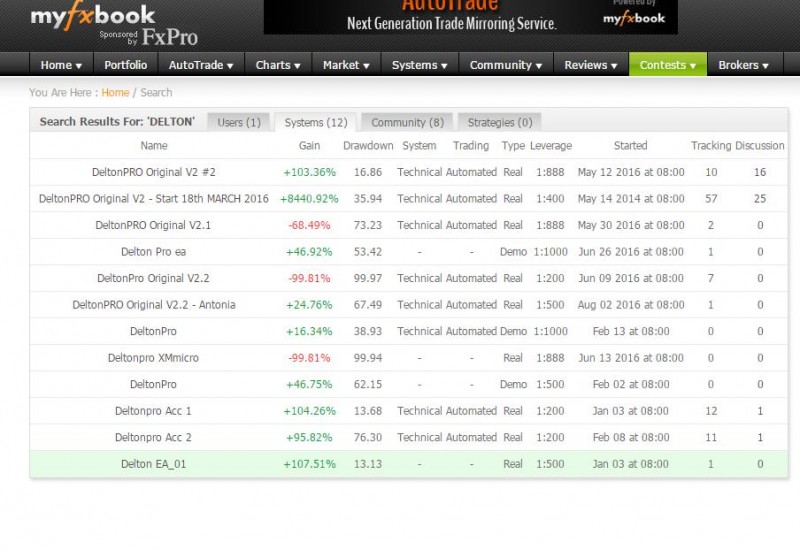Open system DeltonPro Original V2.2

click(x=153, y=278)
